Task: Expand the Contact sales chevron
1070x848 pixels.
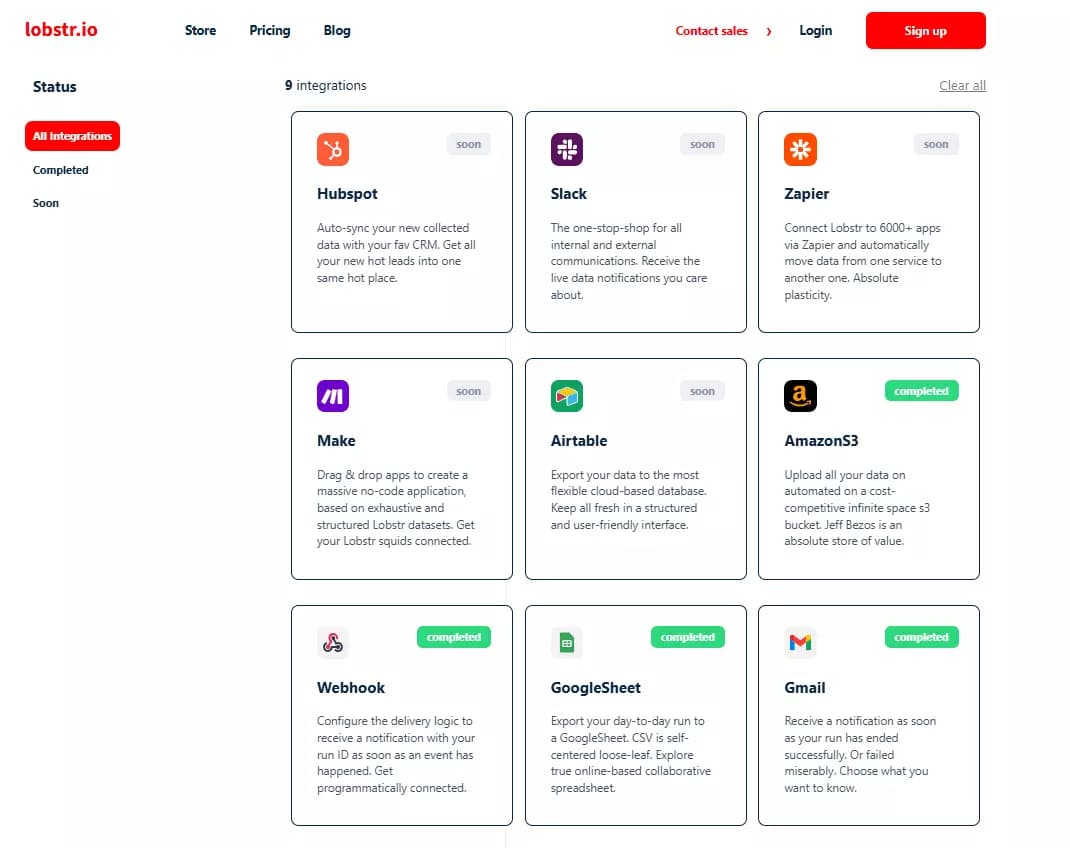Action: pos(768,31)
